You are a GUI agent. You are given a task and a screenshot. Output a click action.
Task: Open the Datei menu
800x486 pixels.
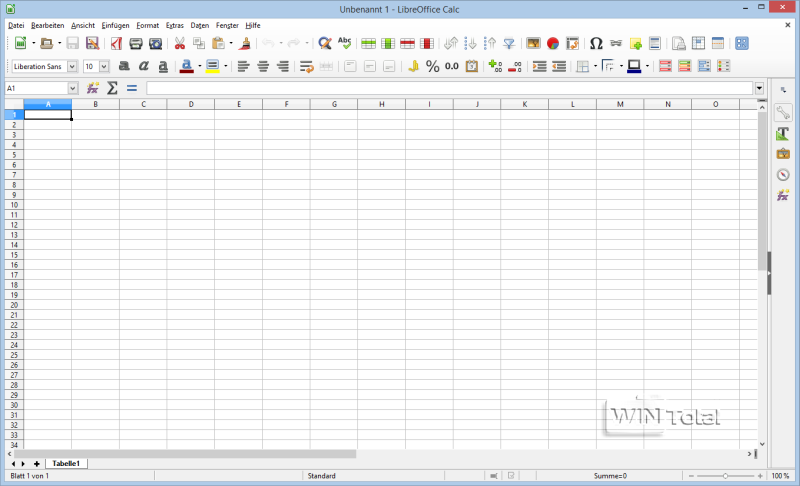point(16,25)
